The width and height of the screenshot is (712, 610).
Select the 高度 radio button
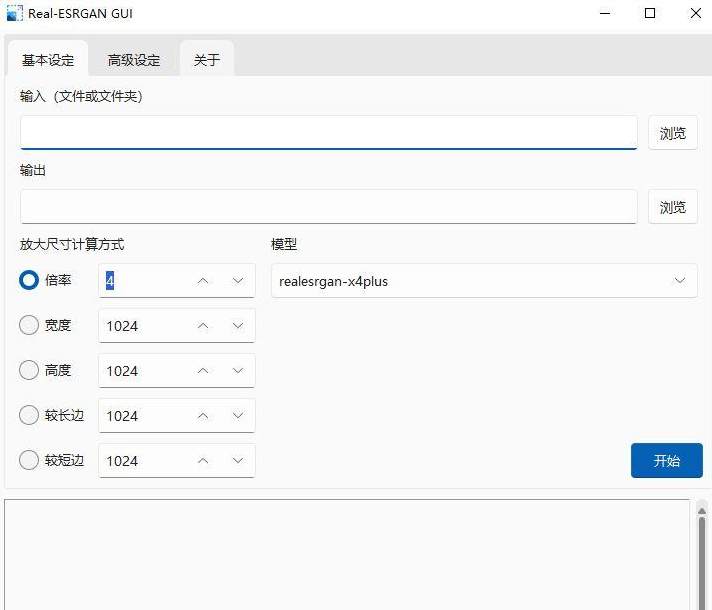coord(29,370)
